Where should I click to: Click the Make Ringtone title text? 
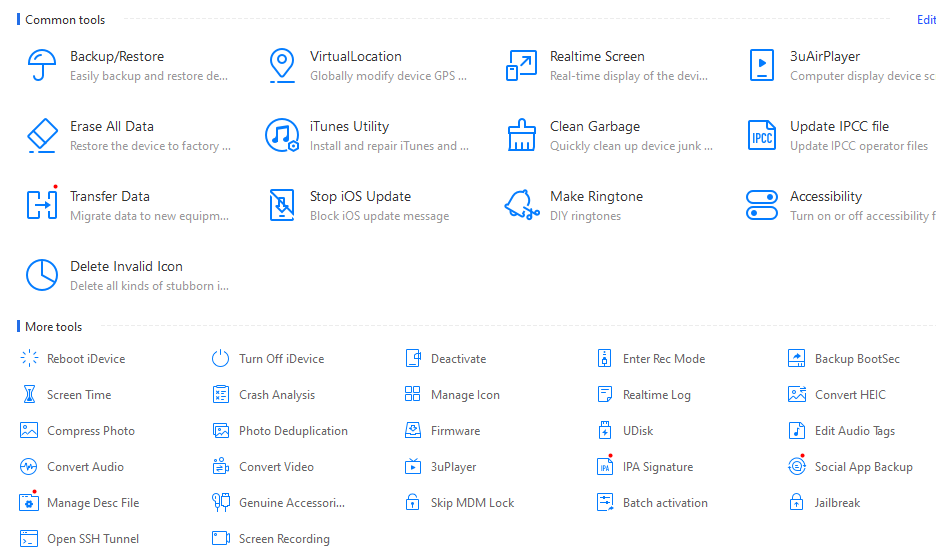tap(596, 196)
